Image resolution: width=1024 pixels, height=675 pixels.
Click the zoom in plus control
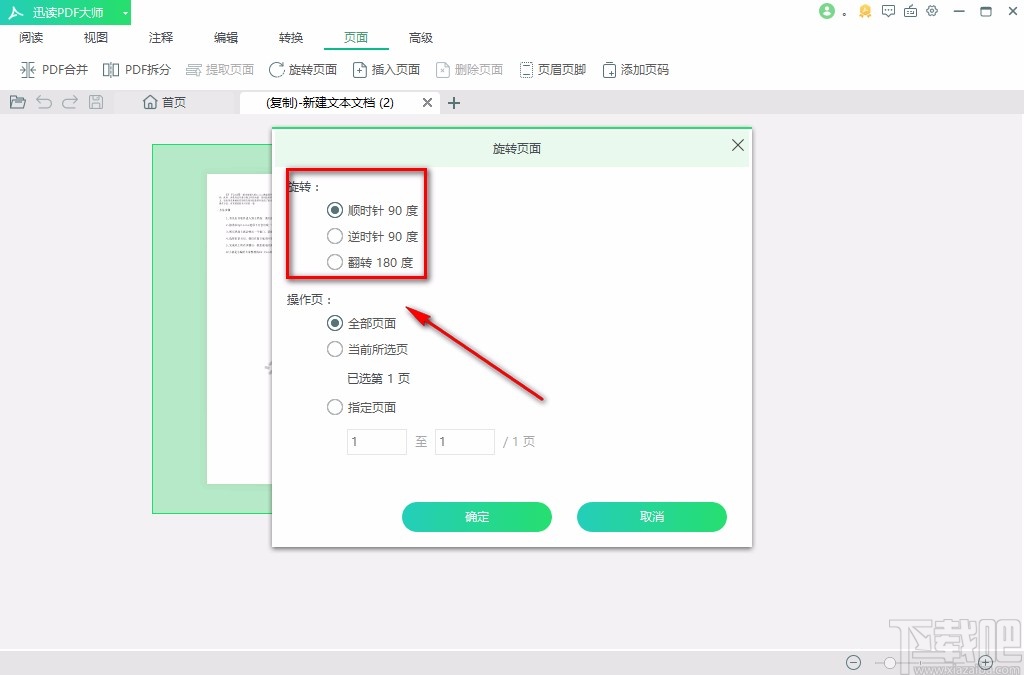[x=985, y=662]
